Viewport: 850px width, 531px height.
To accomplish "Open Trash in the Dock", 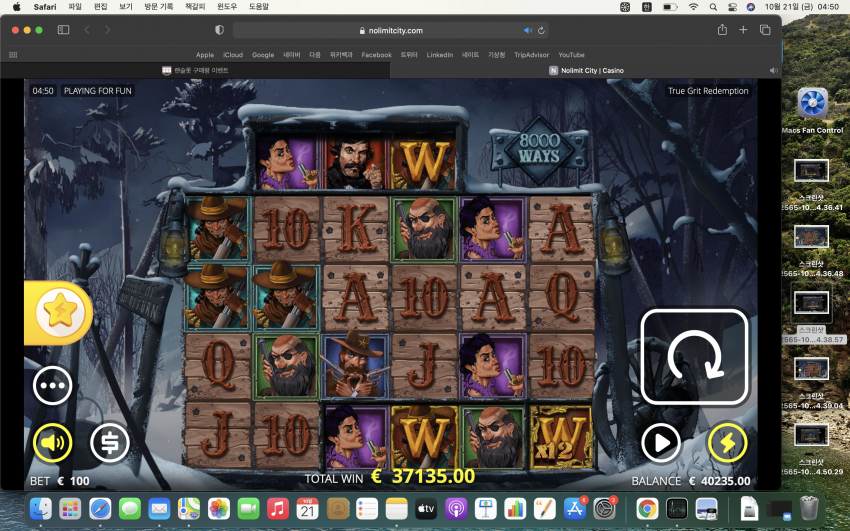I will click(809, 509).
